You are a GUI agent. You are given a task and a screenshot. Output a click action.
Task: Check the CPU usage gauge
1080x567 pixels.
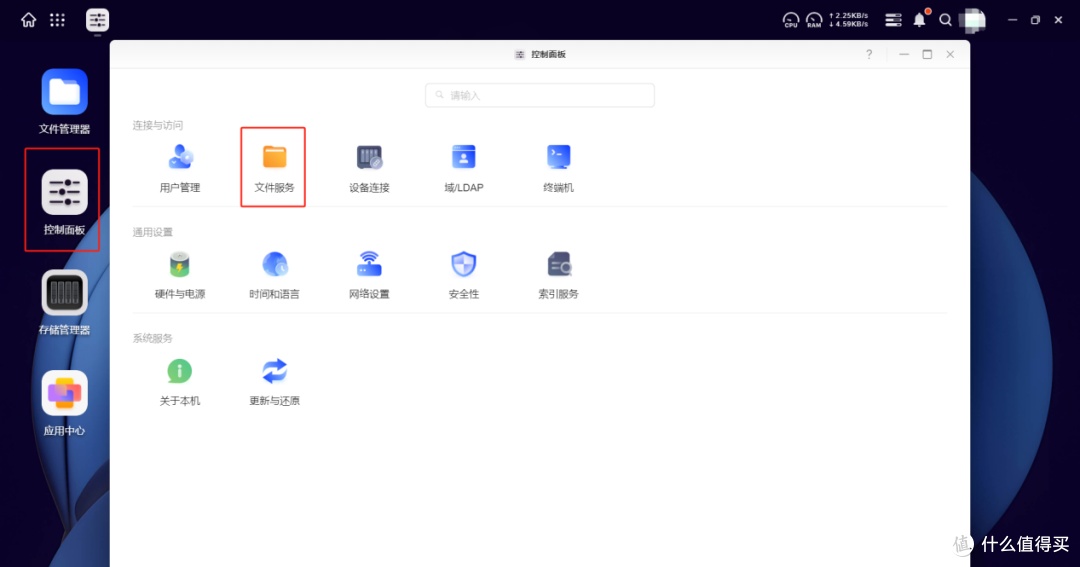point(791,20)
